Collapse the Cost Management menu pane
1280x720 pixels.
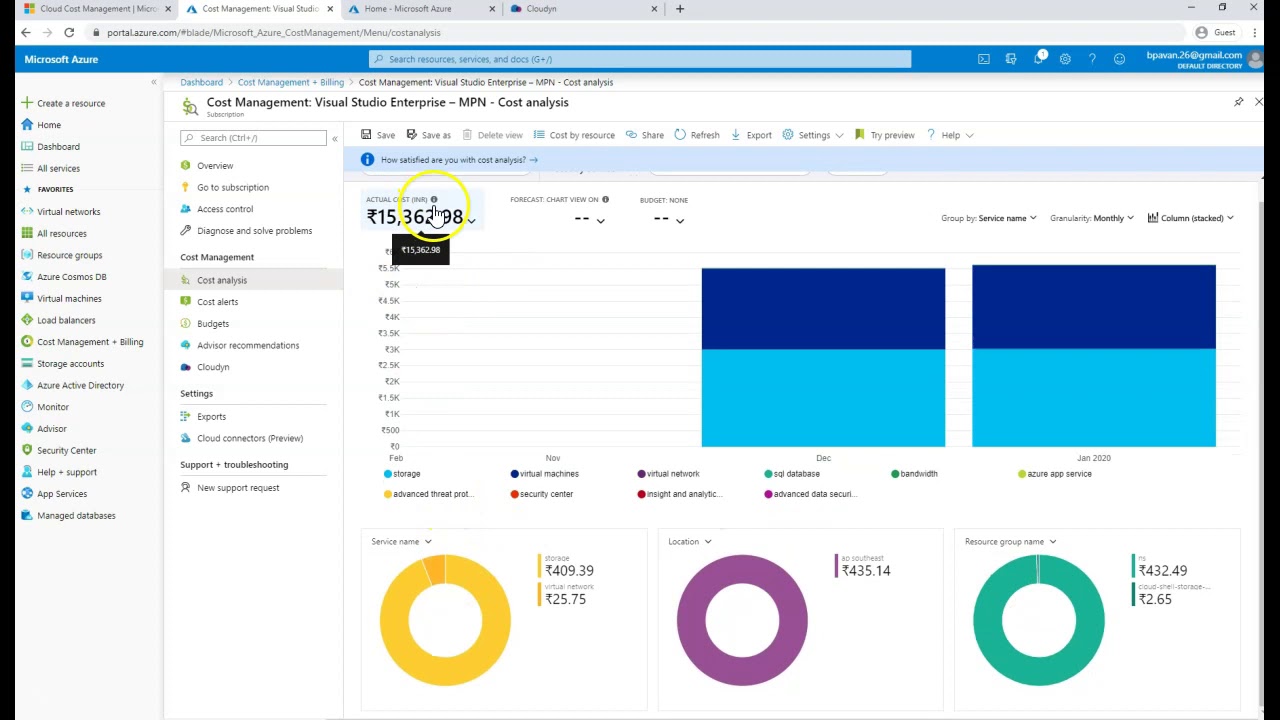pos(334,138)
